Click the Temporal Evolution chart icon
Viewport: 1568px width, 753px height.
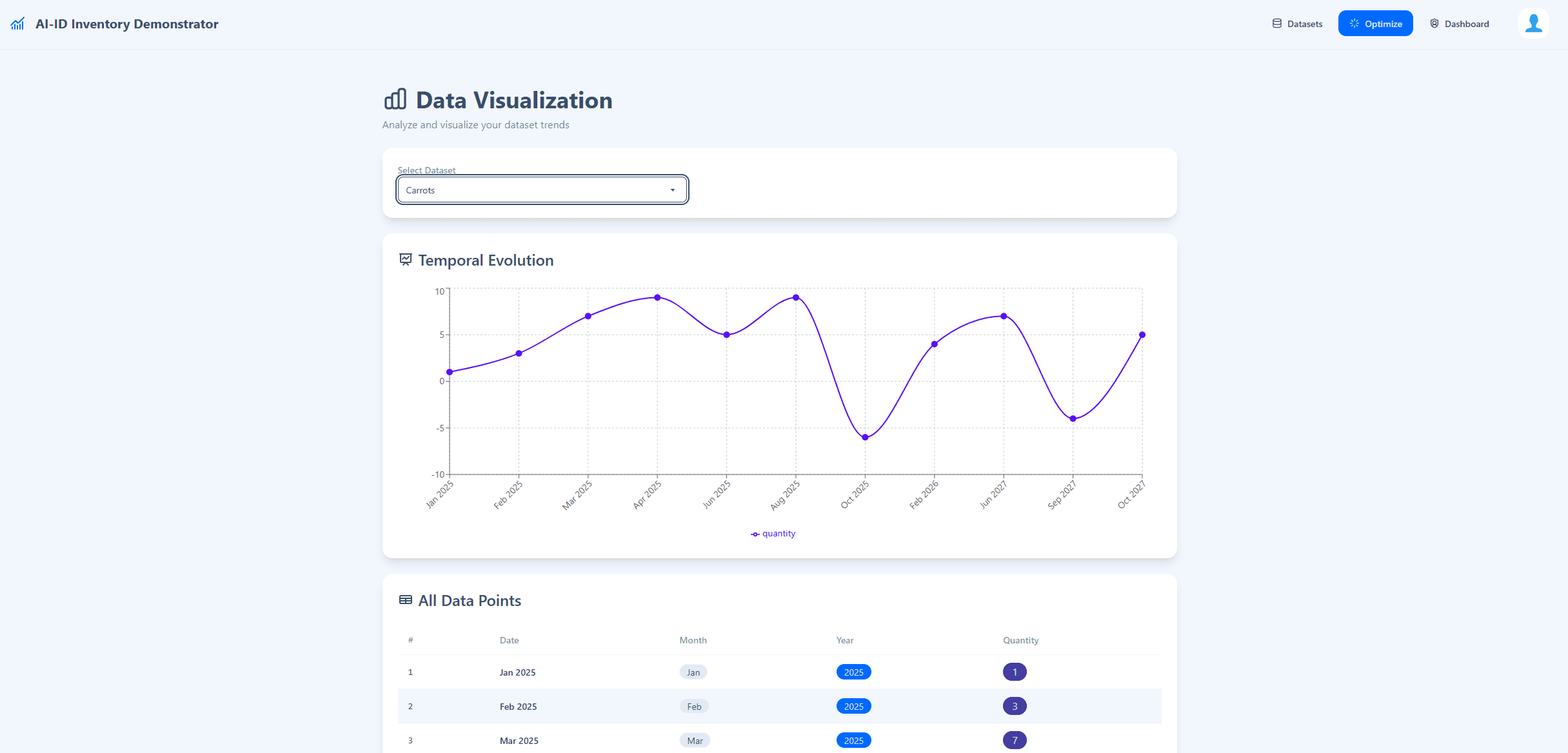click(x=406, y=259)
